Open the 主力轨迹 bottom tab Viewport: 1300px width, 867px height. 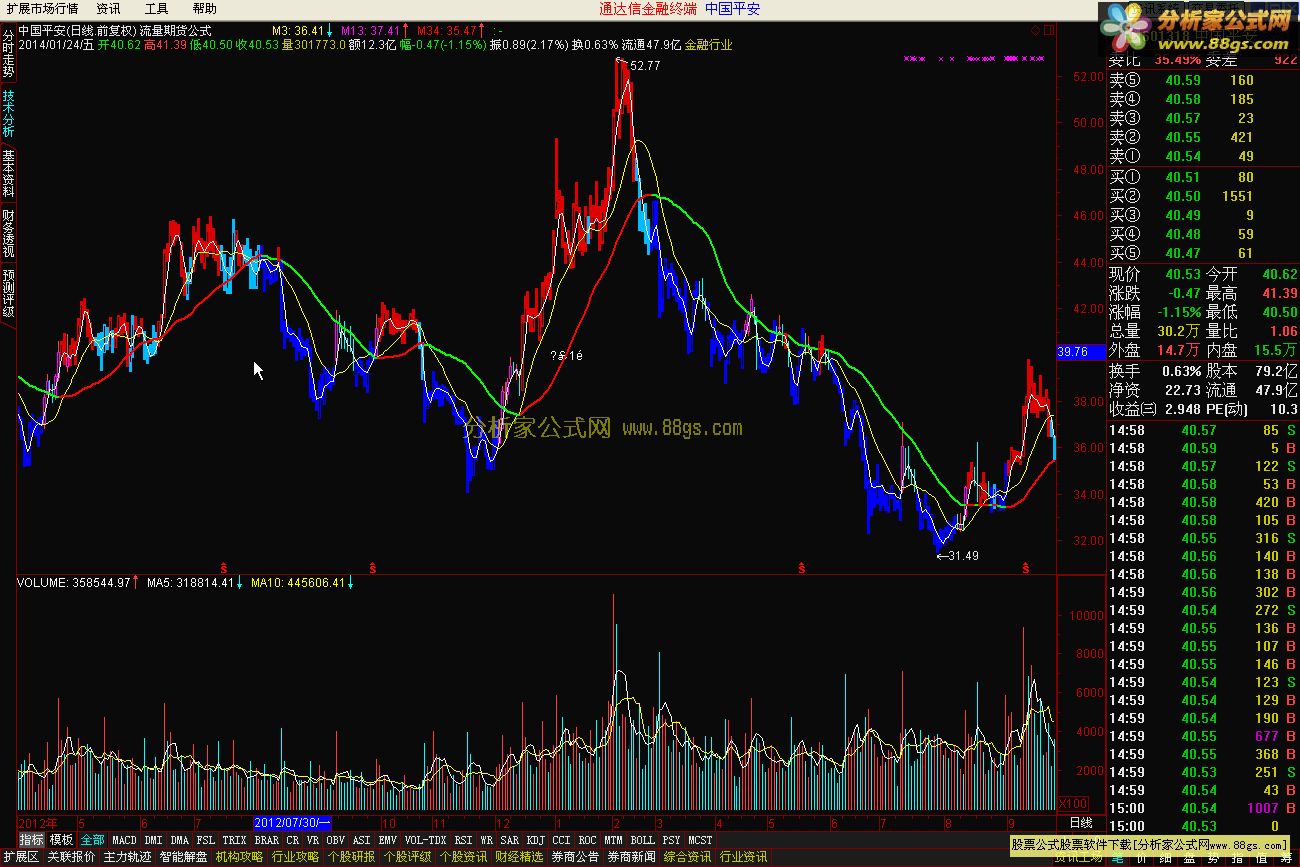pos(127,857)
